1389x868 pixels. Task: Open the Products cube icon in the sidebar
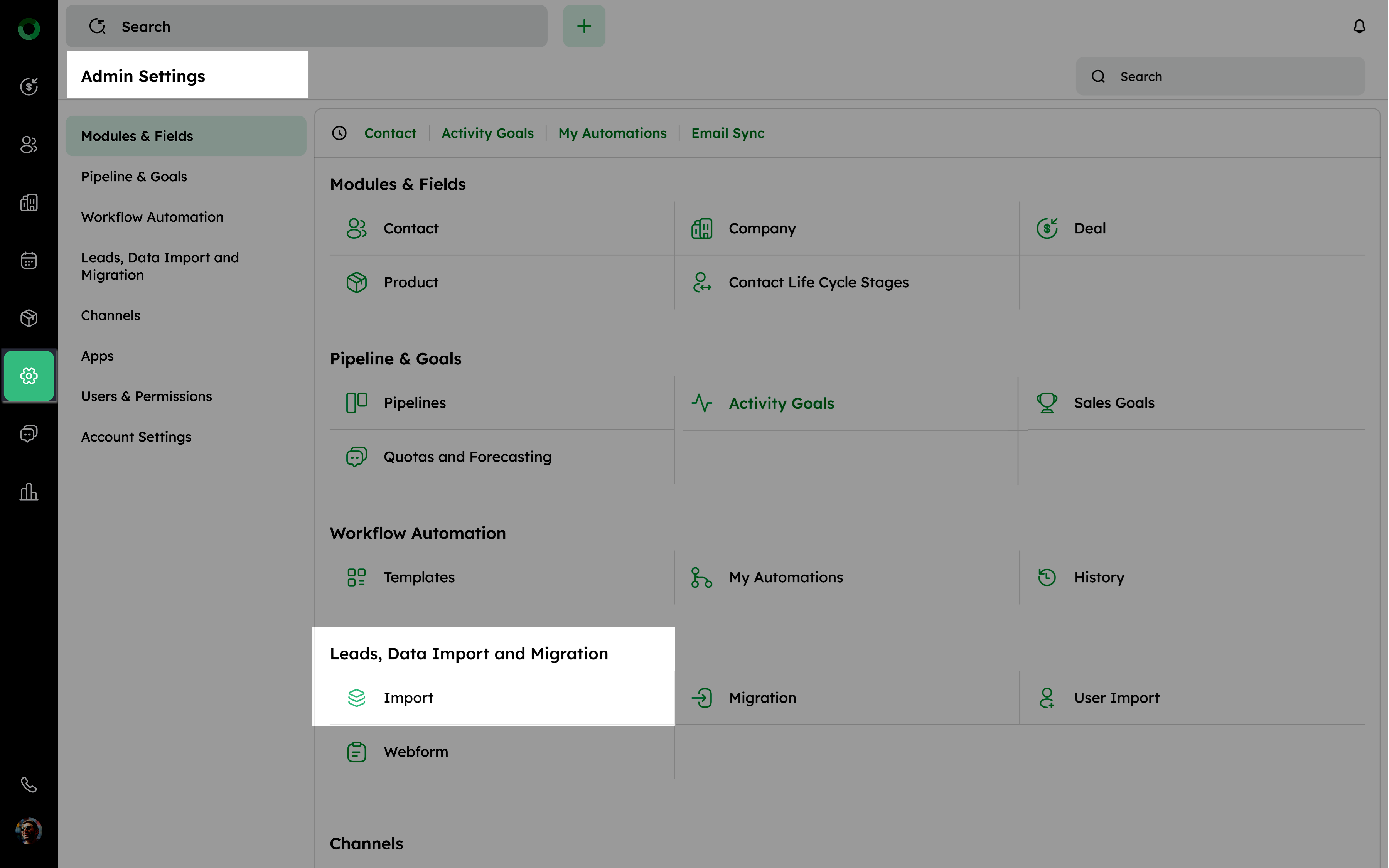[x=29, y=318]
